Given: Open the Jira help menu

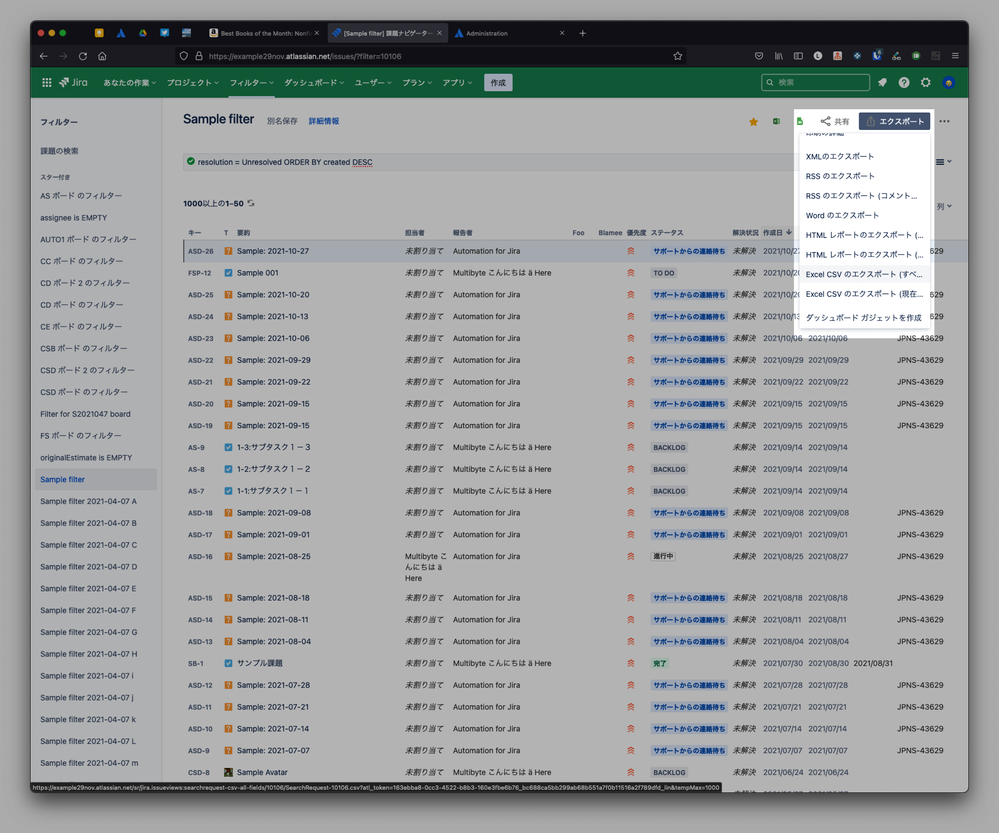Looking at the screenshot, I should point(904,82).
